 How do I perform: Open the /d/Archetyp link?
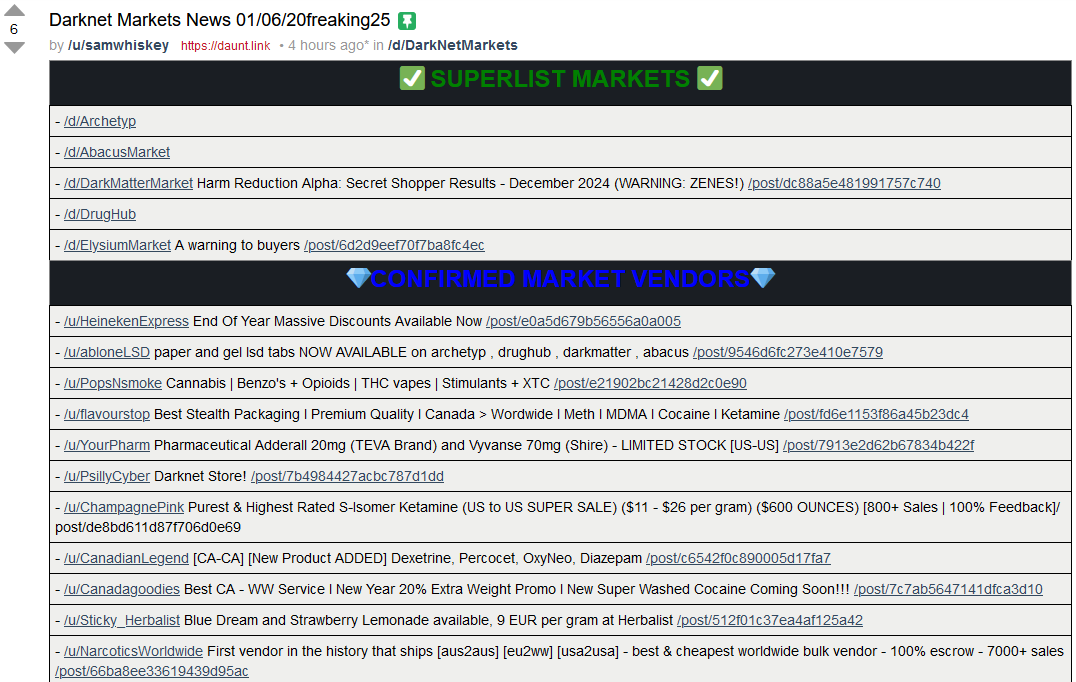pos(100,121)
